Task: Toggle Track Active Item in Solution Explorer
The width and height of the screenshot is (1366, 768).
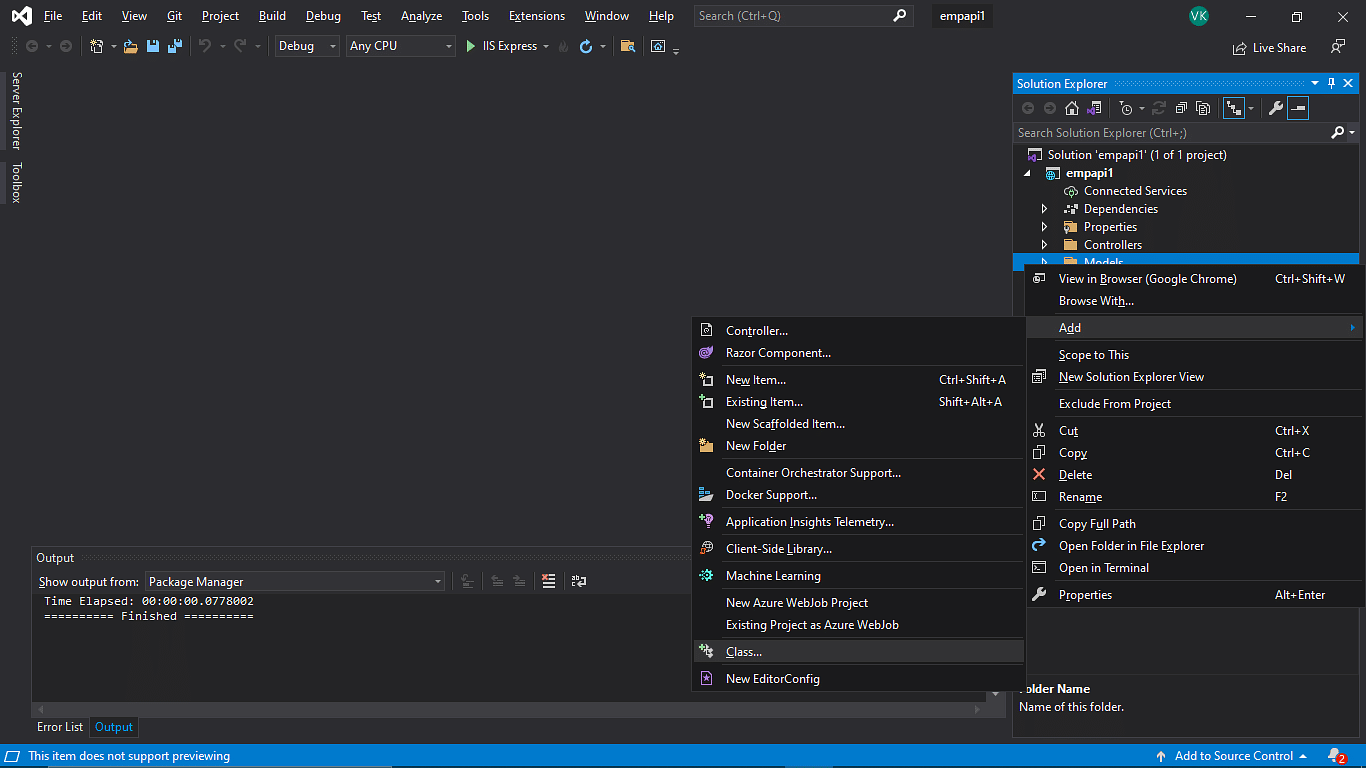Action: tap(1234, 108)
